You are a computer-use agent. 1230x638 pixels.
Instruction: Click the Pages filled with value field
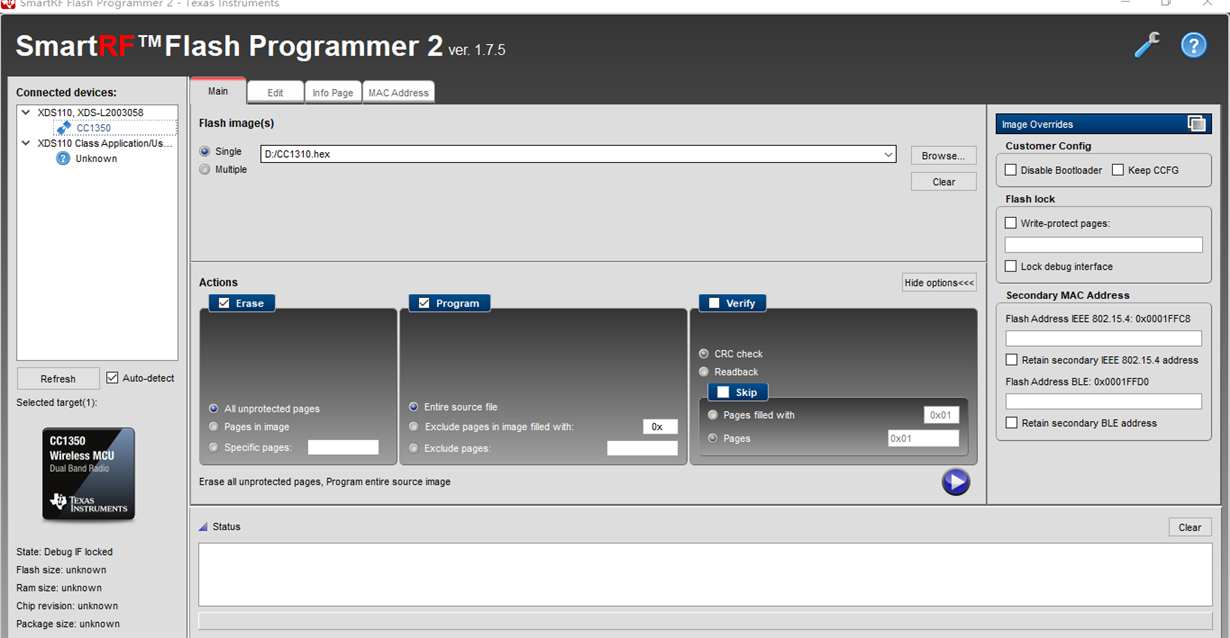pos(941,415)
